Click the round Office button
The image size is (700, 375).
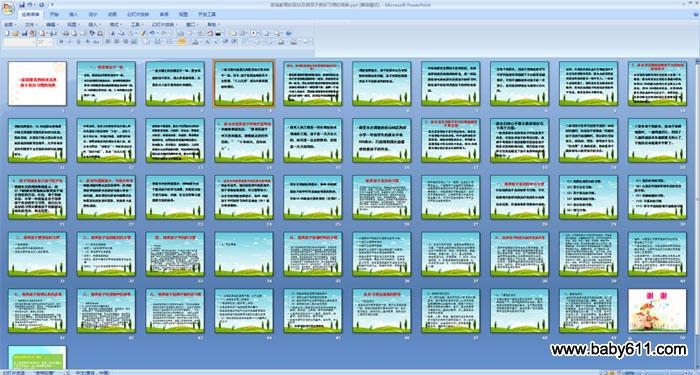click(x=8, y=8)
